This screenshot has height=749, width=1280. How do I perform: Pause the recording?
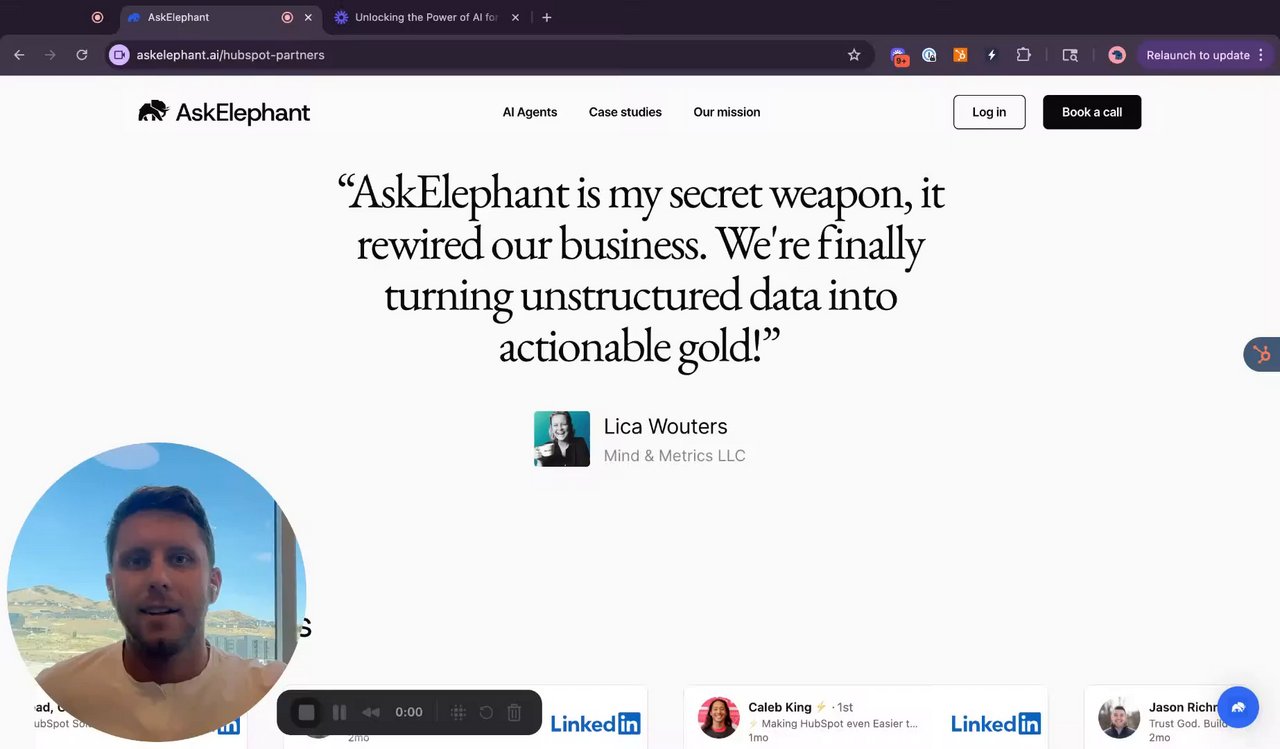click(339, 712)
